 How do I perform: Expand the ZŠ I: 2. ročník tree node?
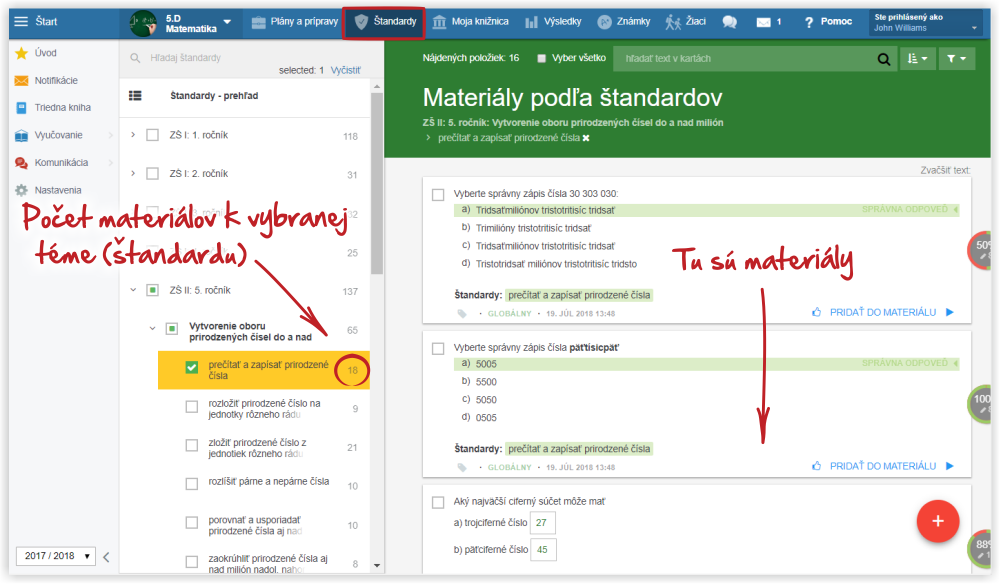pyautogui.click(x=133, y=173)
